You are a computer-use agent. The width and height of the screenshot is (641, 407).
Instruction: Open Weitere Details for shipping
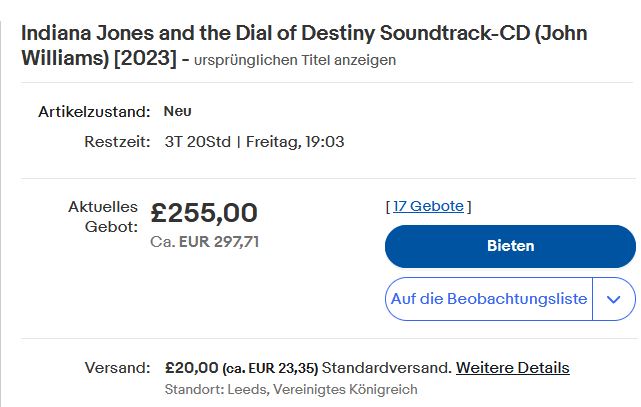(513, 368)
